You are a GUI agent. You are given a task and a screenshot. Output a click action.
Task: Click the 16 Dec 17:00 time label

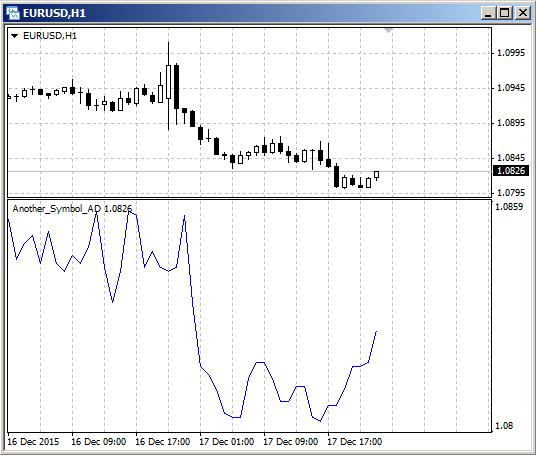tap(162, 442)
